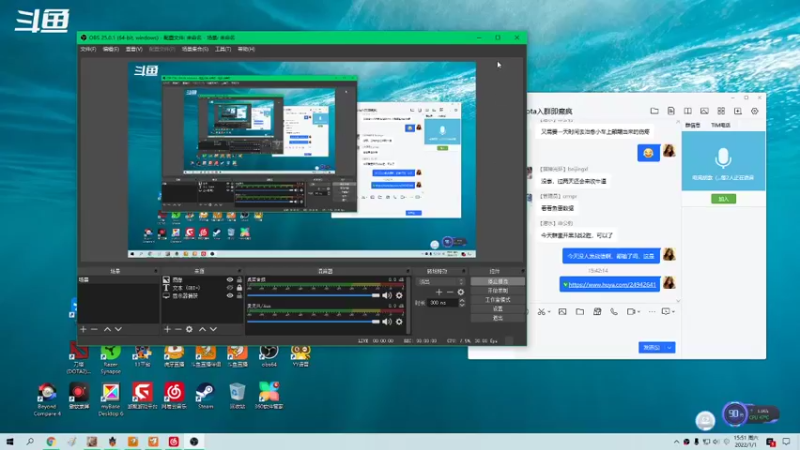Open more options ellipsis in chat toolbar
The width and height of the screenshot is (800, 450).
(652, 312)
